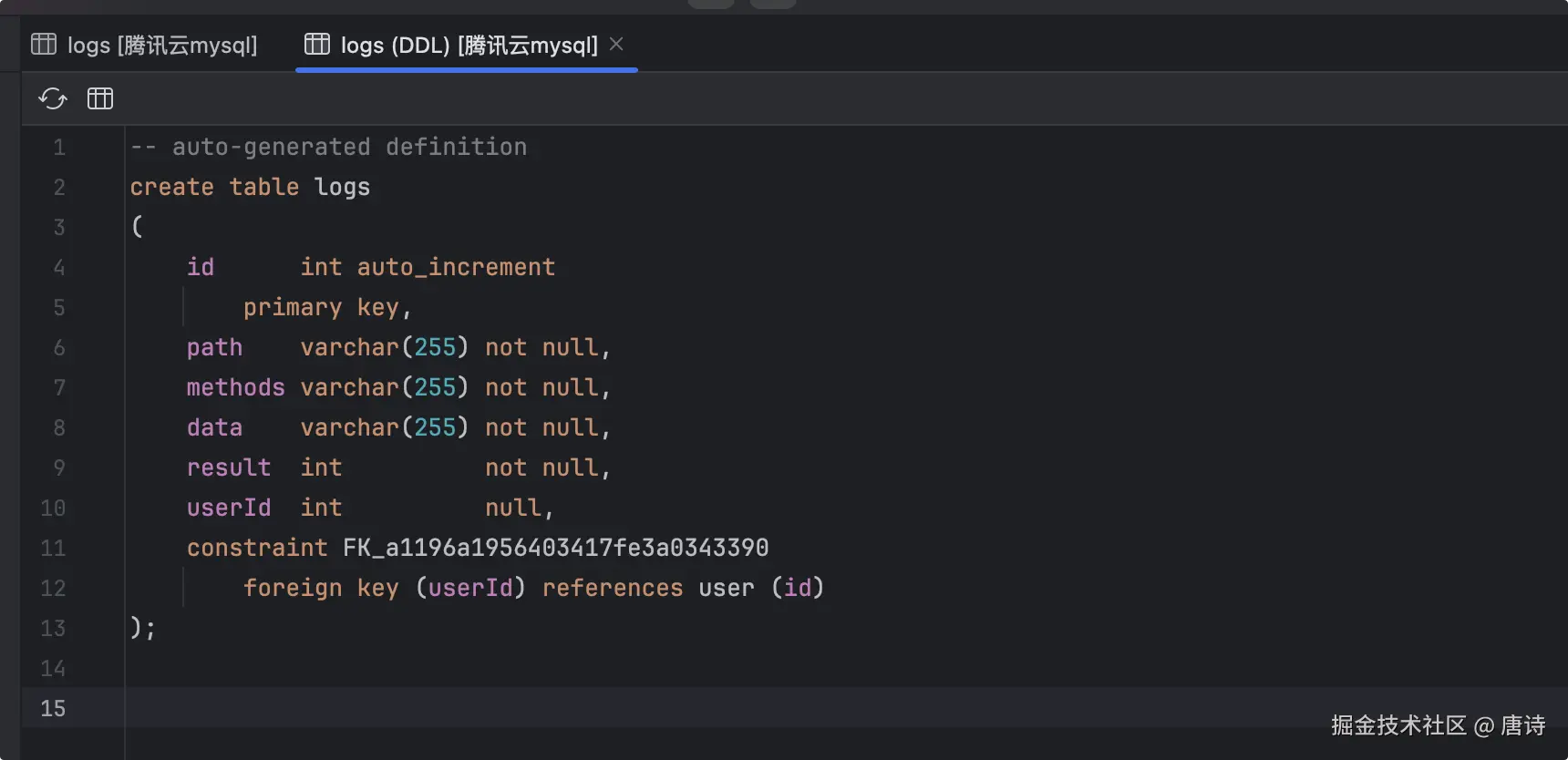
Task: Click line number 11 in the gutter
Action: pos(53,549)
